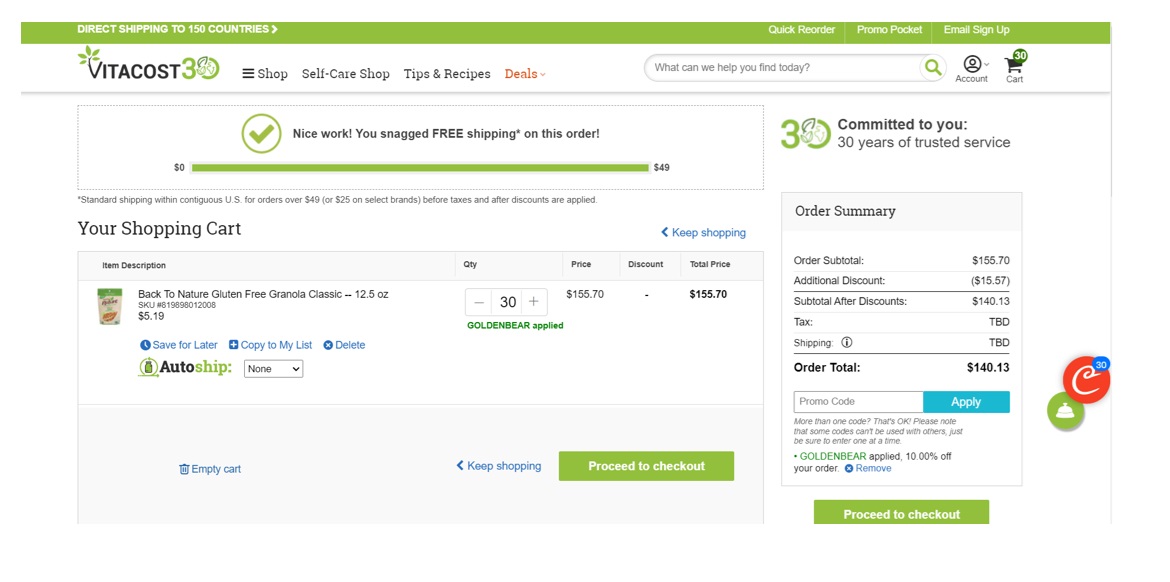Viewport: 1170px width, 582px height.
Task: Click Order Total amount $140.13
Action: pyautogui.click(x=988, y=368)
